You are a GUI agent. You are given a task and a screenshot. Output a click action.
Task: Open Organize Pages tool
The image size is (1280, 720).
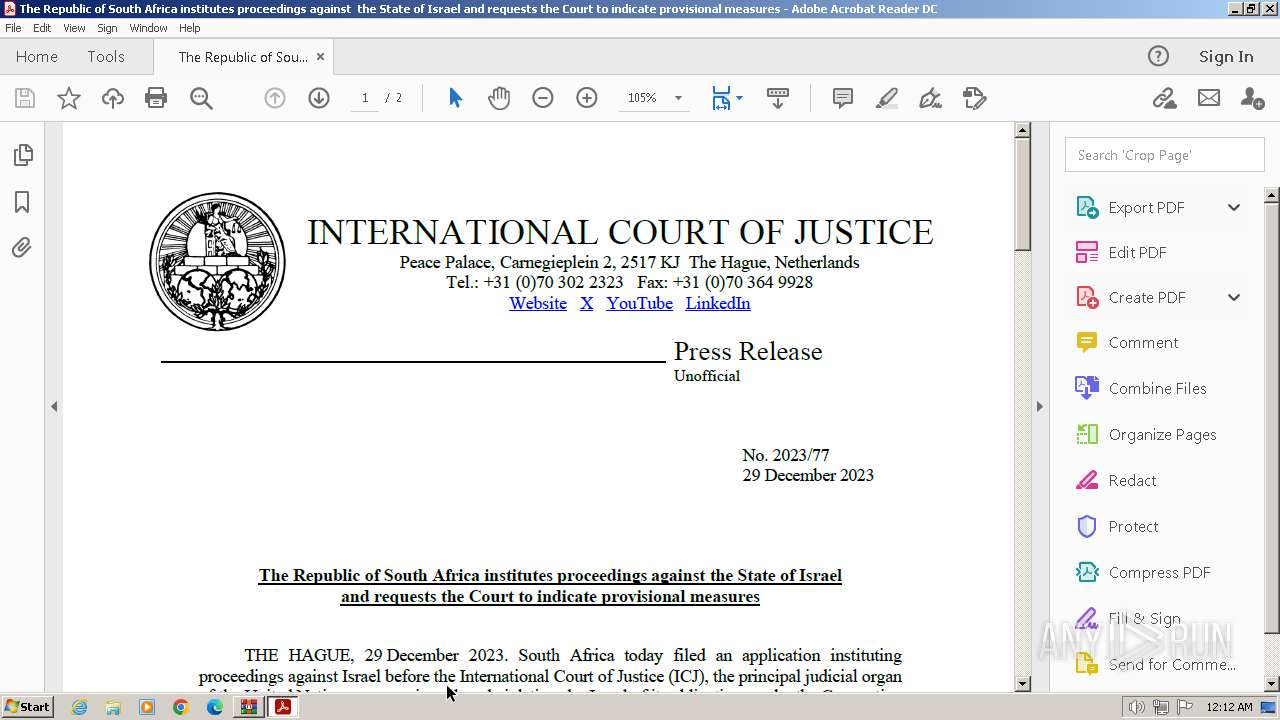click(1162, 435)
